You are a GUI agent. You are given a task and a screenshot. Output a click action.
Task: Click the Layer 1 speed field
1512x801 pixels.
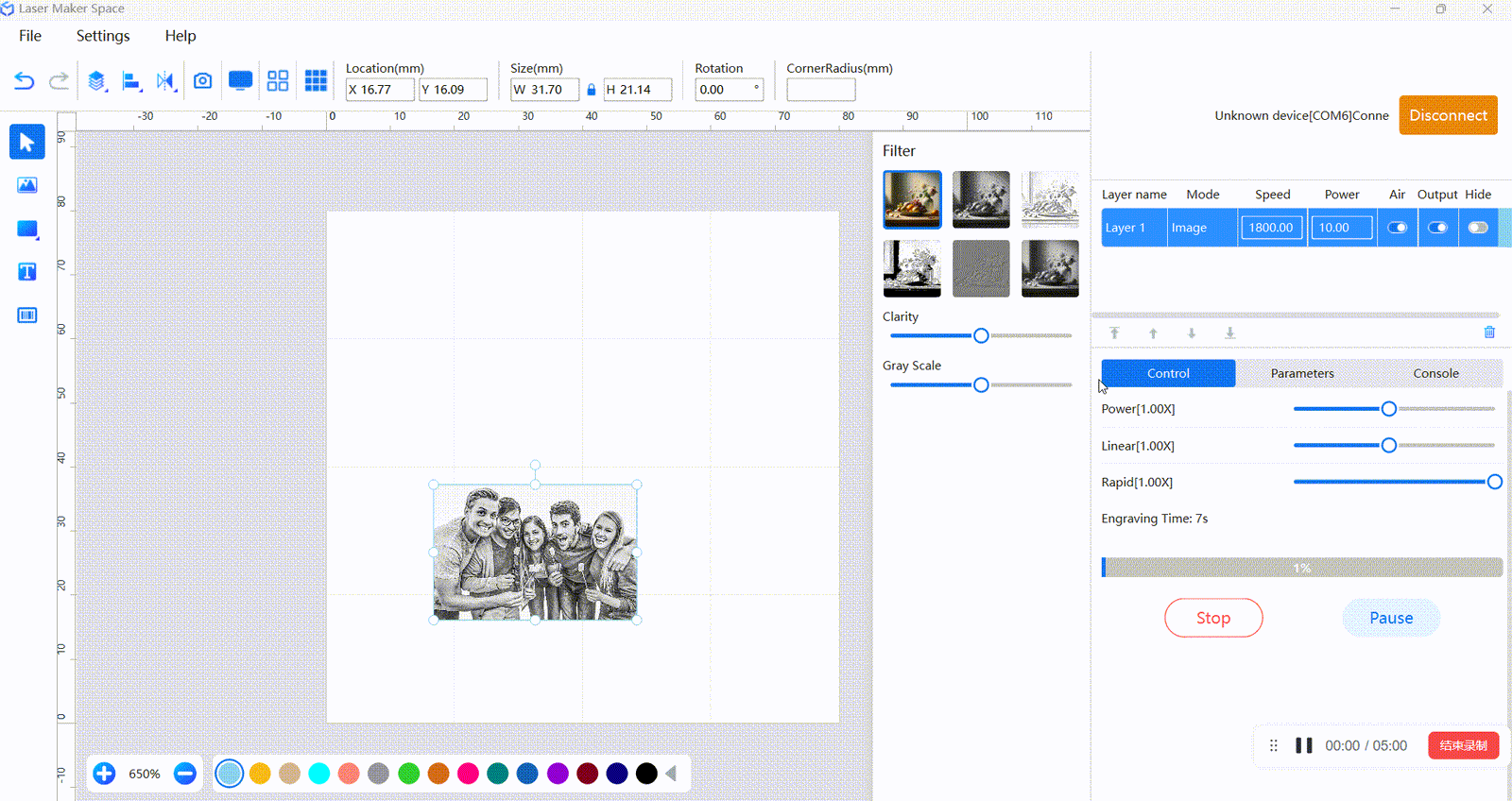coord(1271,228)
